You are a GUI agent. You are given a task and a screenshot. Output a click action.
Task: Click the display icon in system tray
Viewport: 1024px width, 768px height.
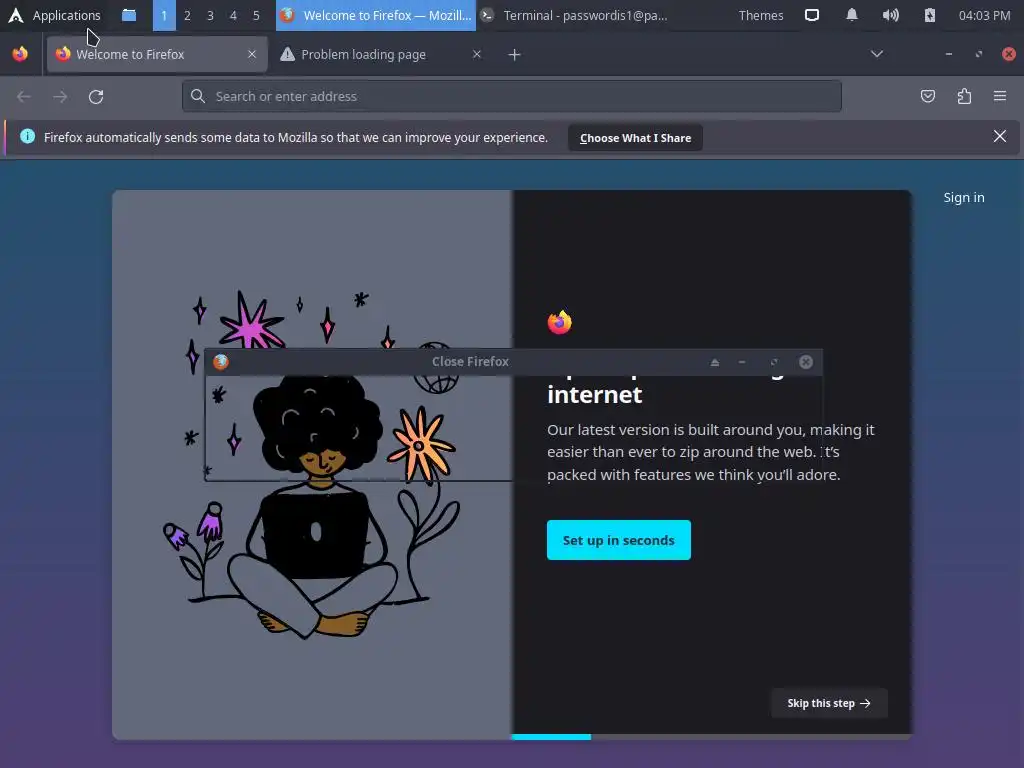(812, 15)
